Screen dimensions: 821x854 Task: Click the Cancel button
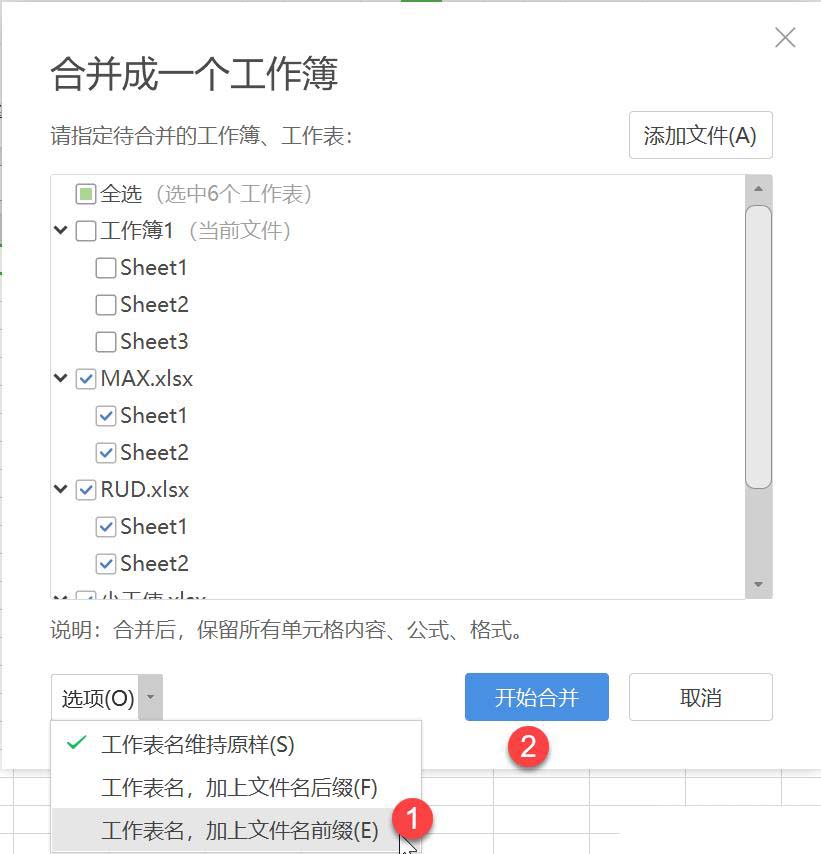point(701,697)
